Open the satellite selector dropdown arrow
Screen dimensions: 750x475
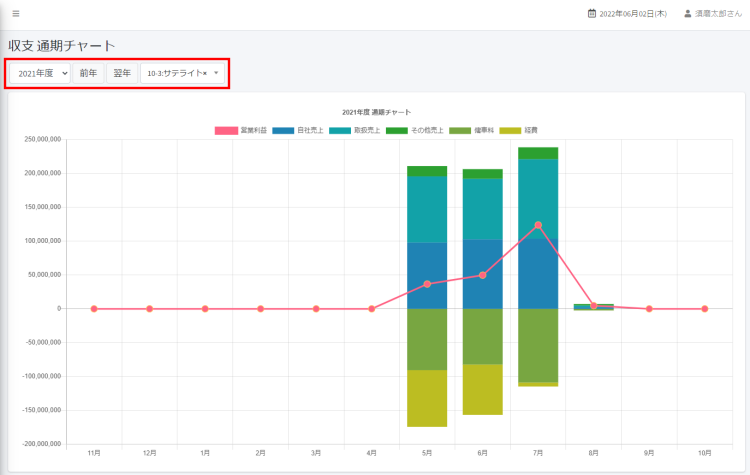[x=216, y=74]
